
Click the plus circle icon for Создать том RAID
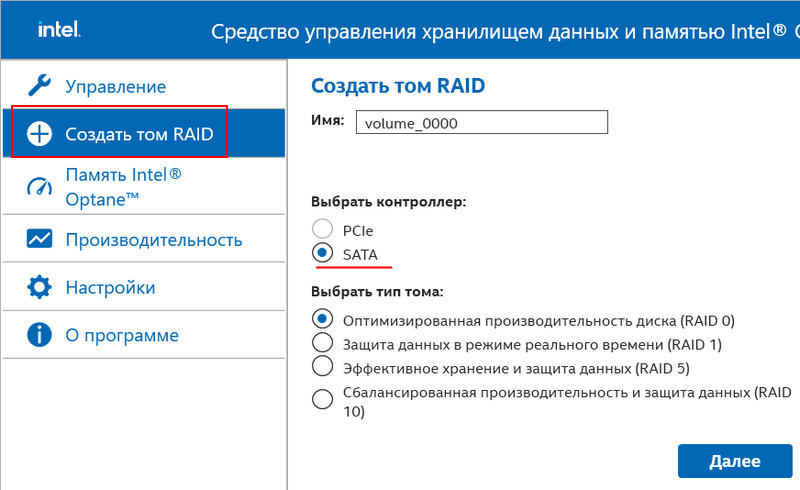pyautogui.click(x=39, y=134)
